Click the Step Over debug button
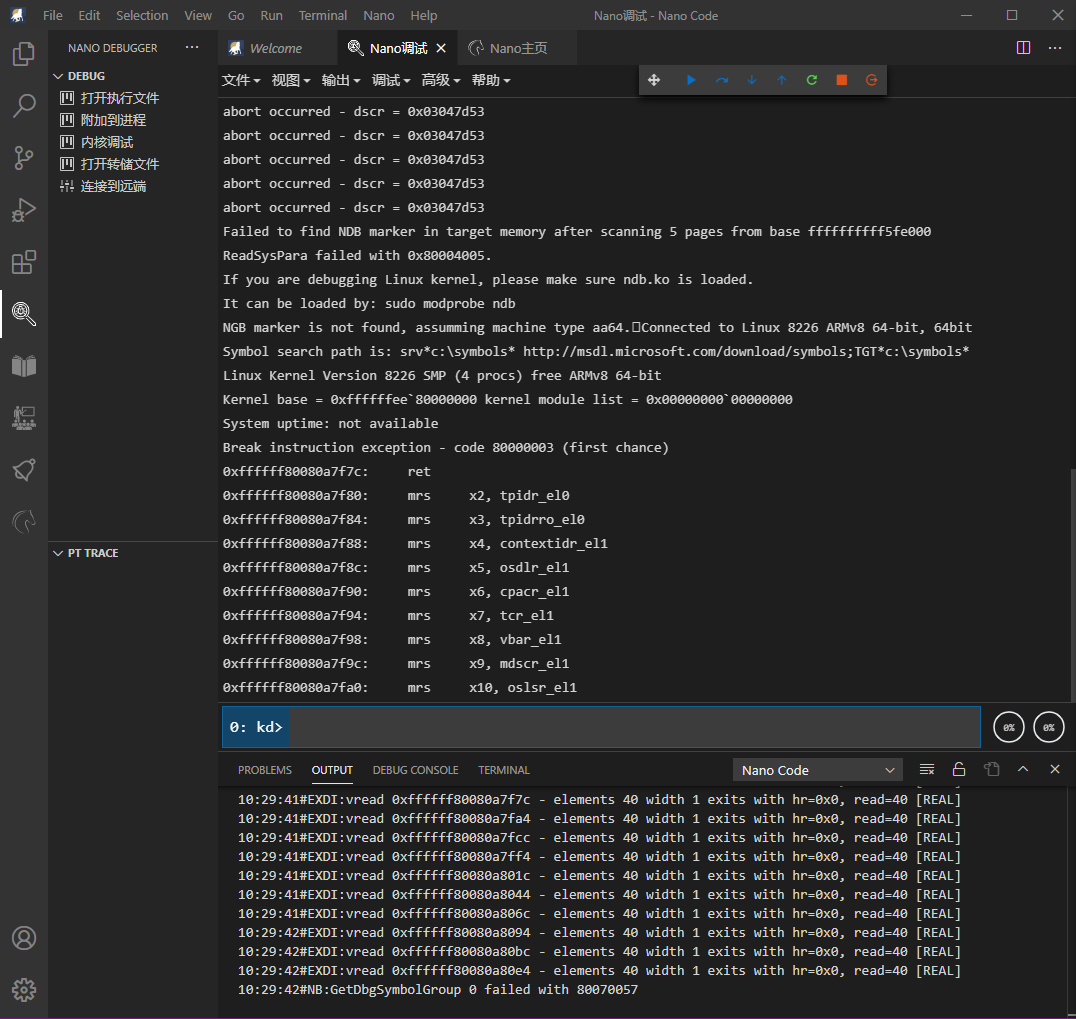This screenshot has width=1076, height=1019. coord(721,80)
